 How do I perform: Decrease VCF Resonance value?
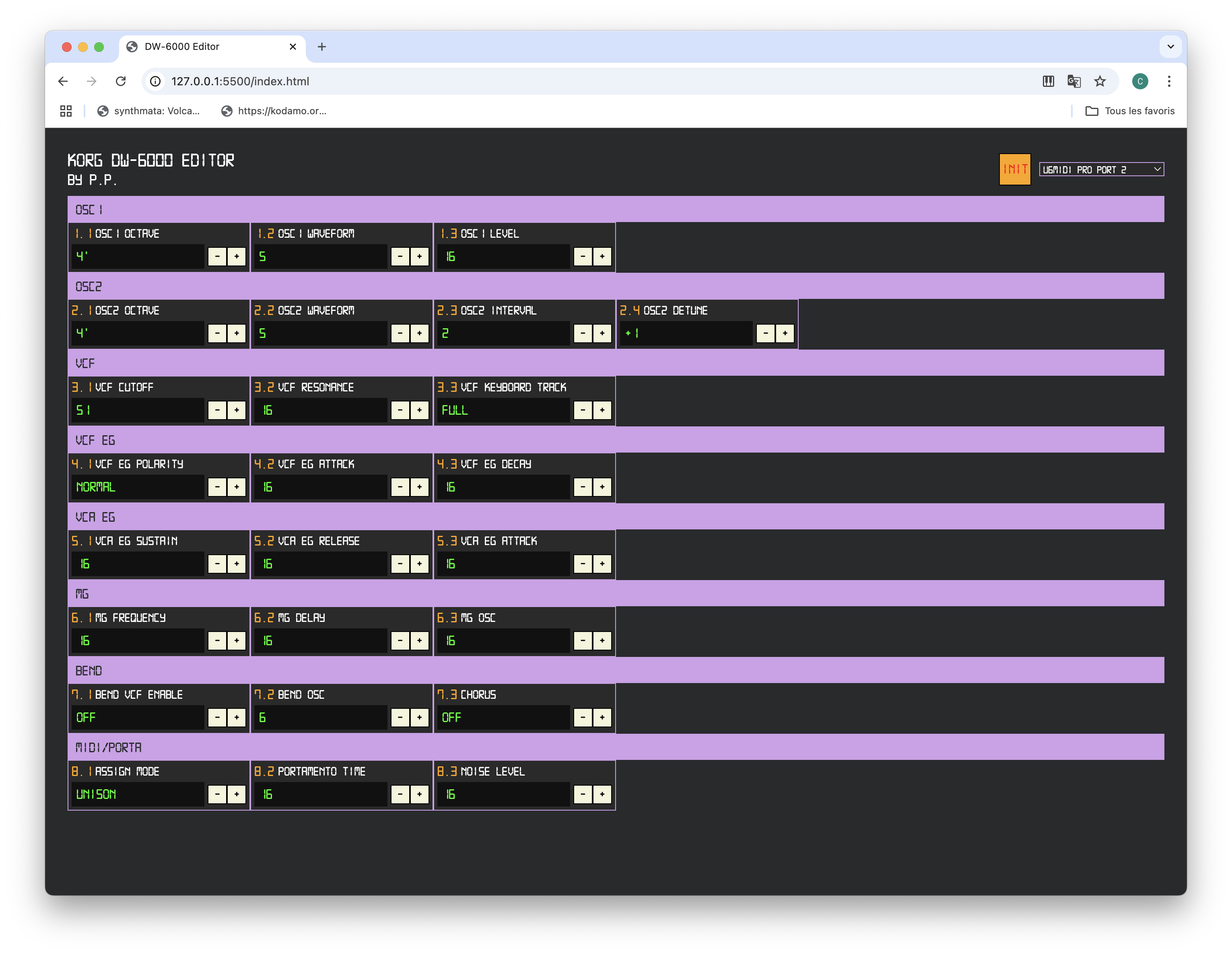(400, 410)
